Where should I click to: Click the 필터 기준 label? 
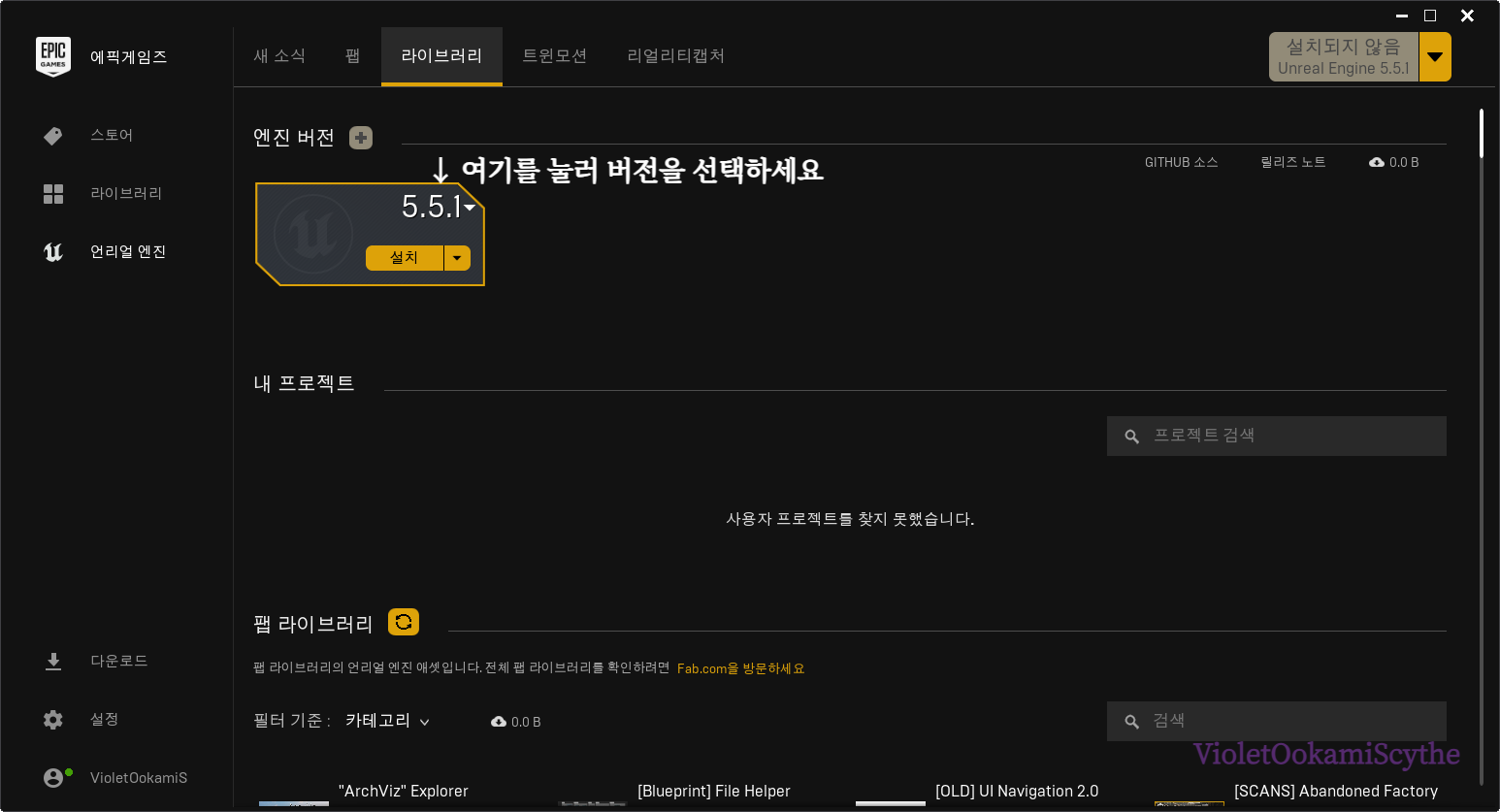coord(292,721)
